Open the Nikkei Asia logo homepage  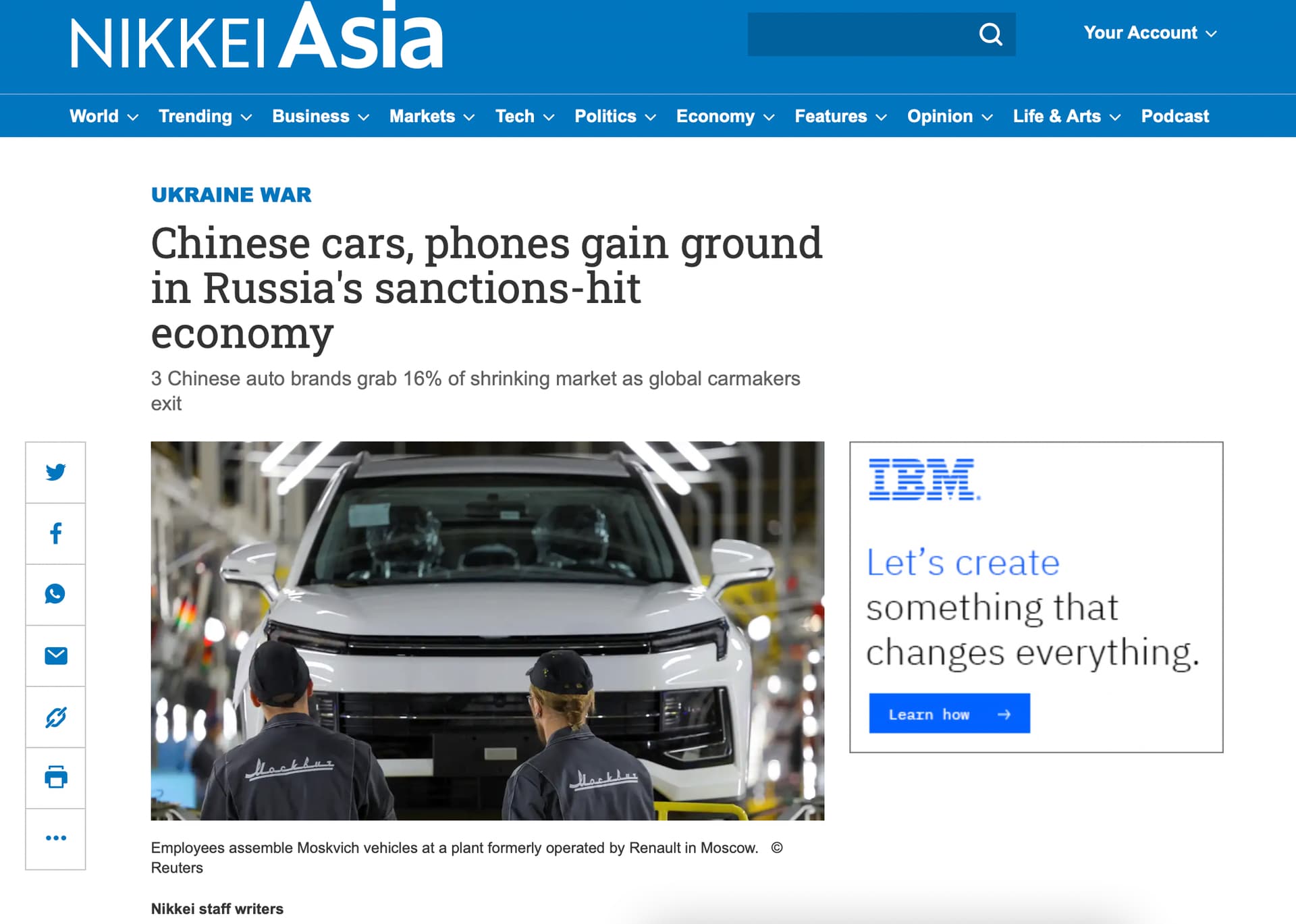[256, 35]
